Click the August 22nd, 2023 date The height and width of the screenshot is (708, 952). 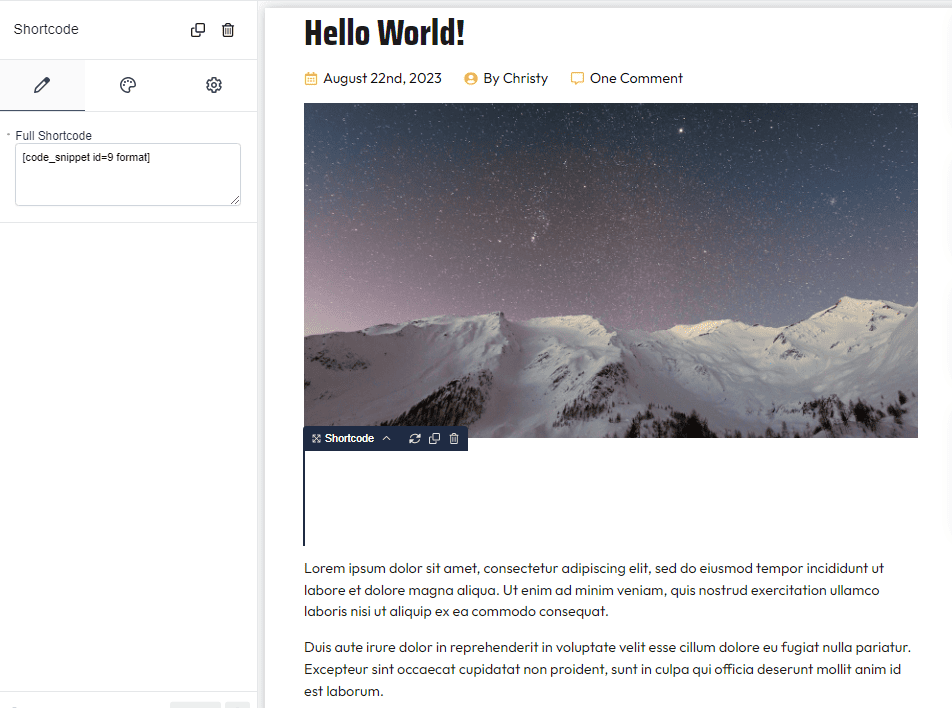click(382, 78)
